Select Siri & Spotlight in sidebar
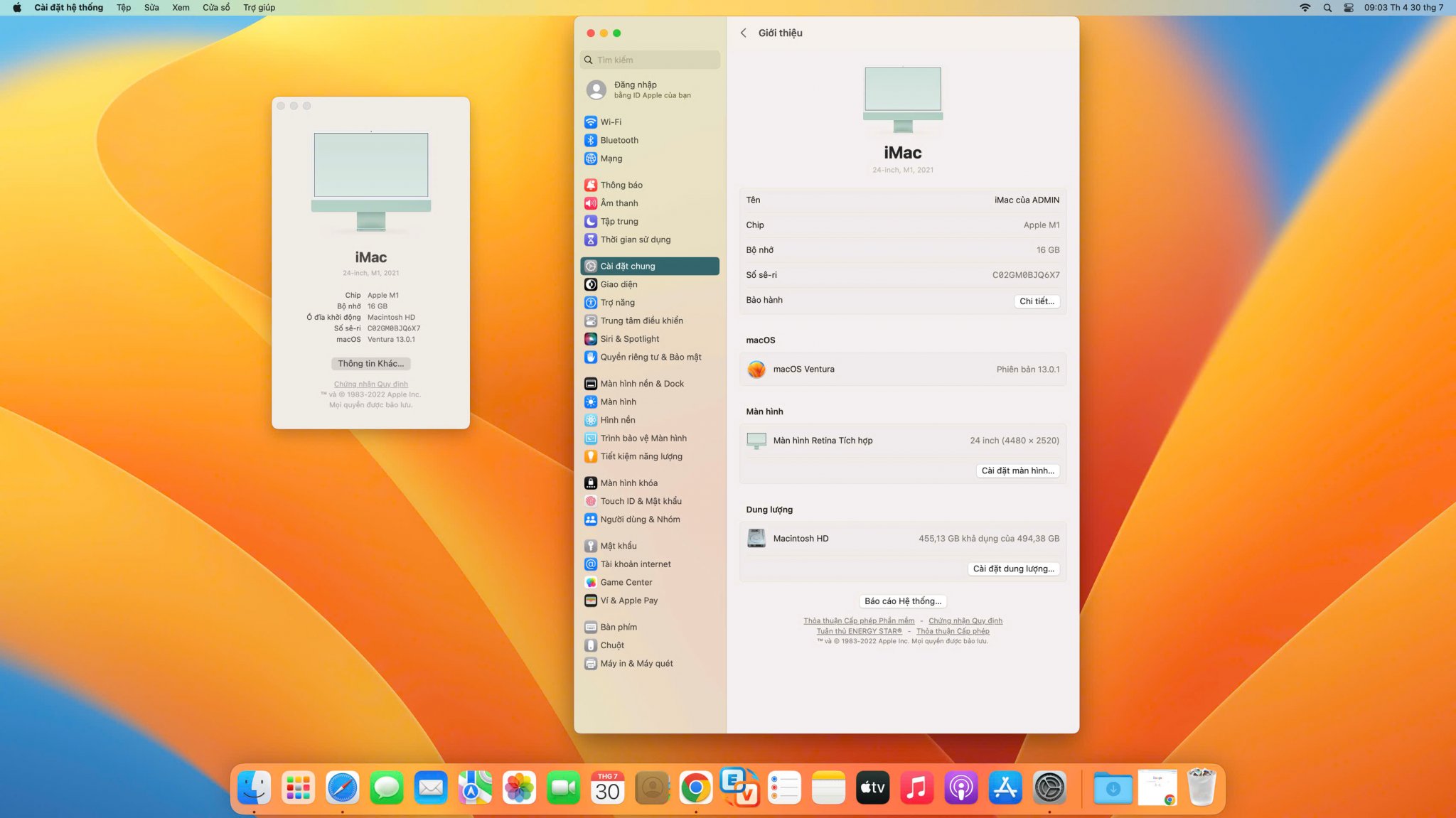The height and width of the screenshot is (818, 1456). [650, 339]
